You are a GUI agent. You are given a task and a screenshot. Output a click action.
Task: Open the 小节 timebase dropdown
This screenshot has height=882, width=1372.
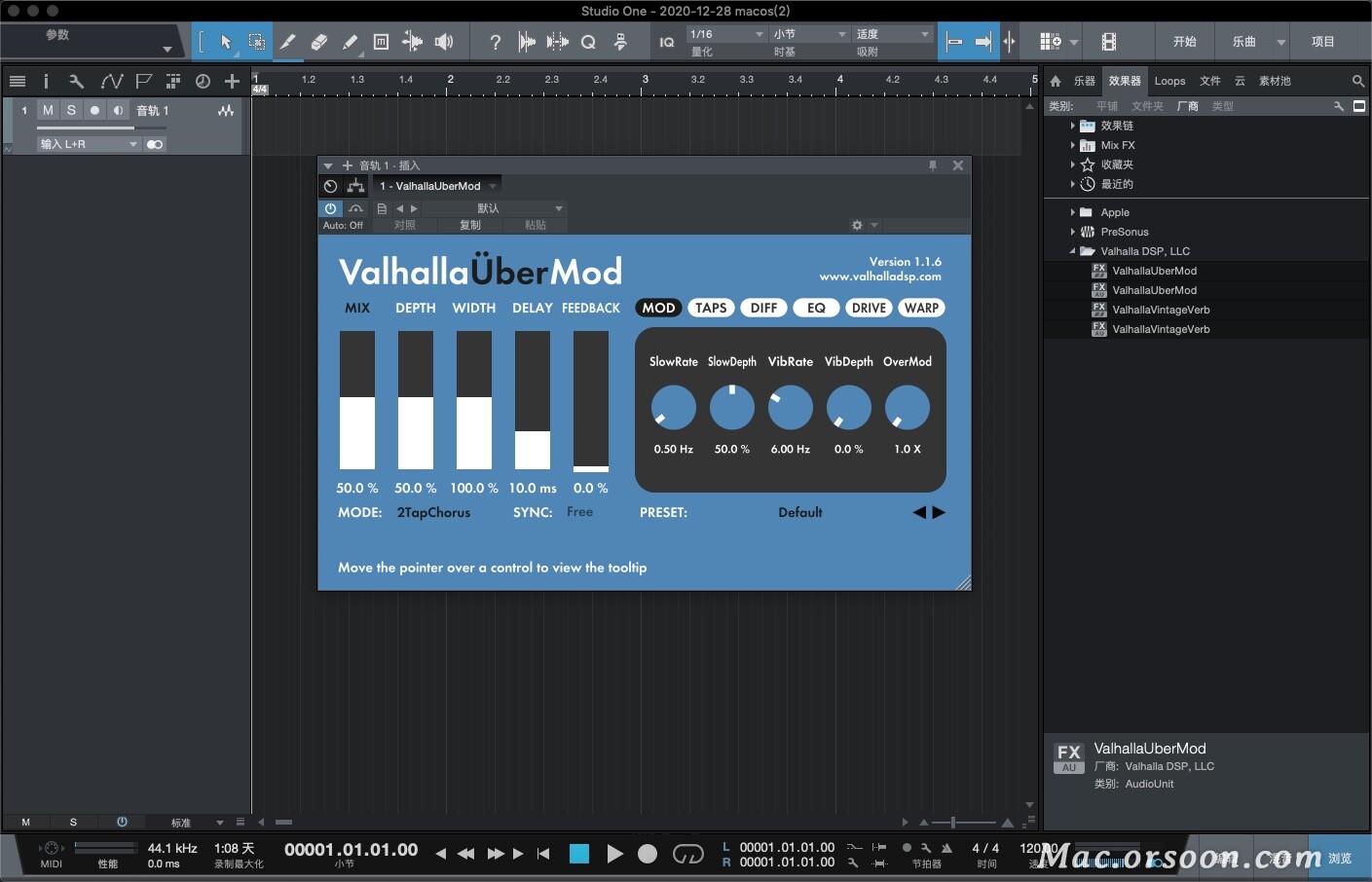click(810, 34)
